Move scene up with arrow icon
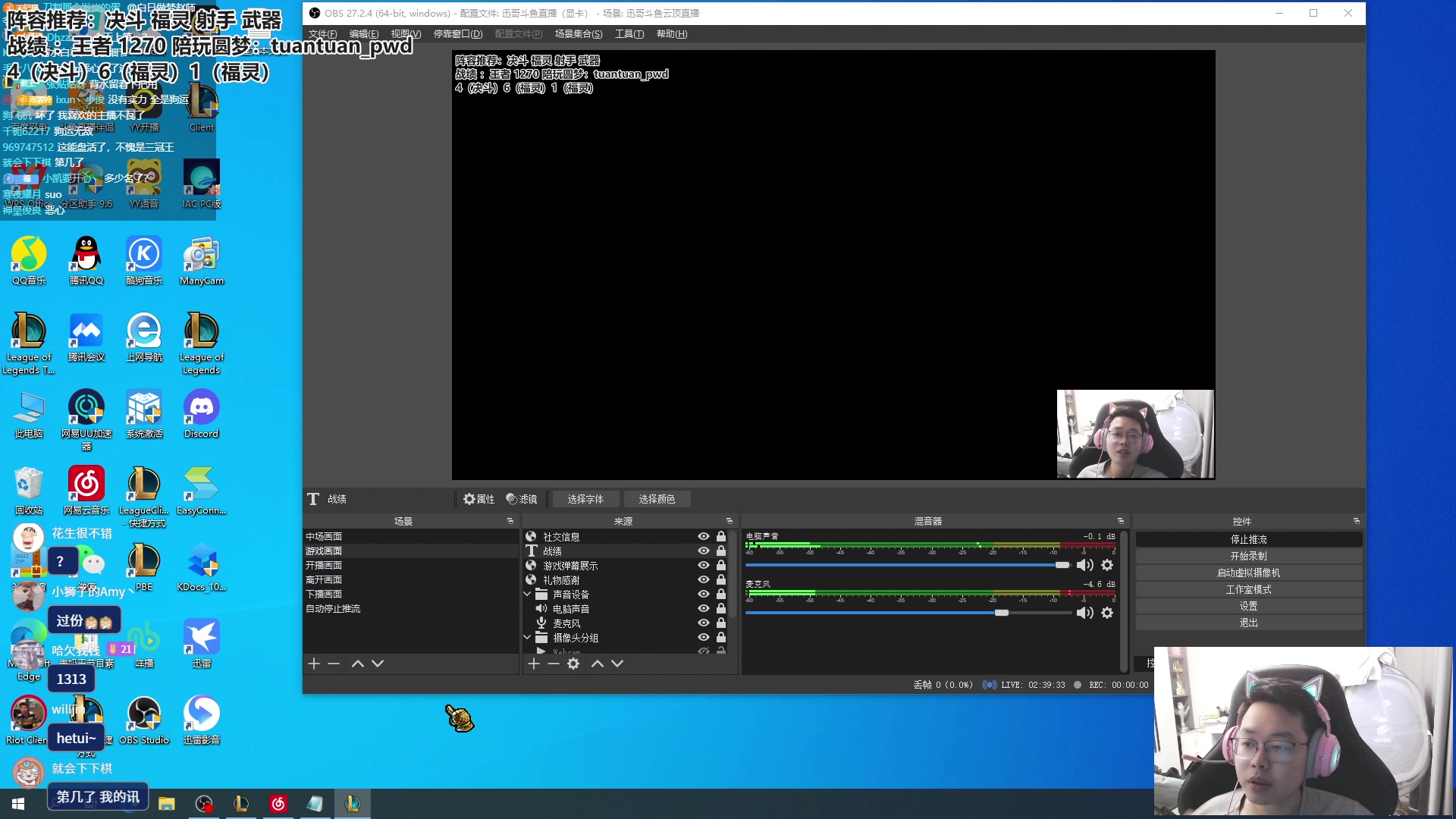 [358, 664]
